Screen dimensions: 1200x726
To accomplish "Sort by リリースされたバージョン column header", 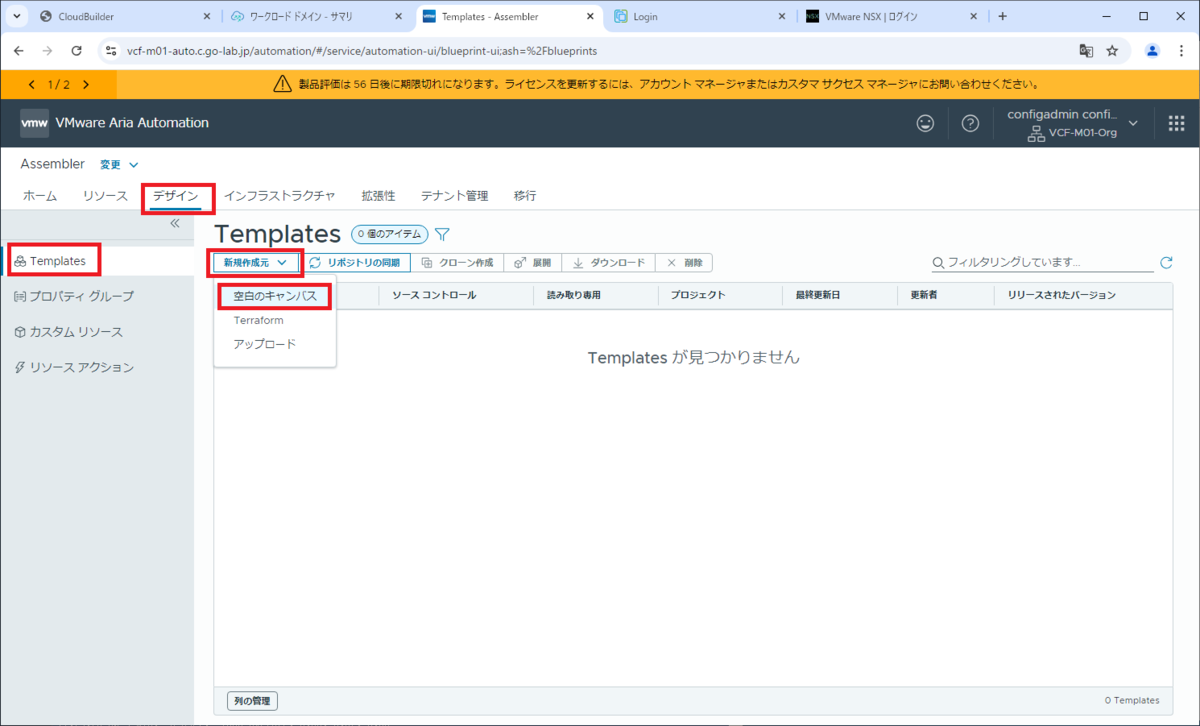I will (1062, 296).
